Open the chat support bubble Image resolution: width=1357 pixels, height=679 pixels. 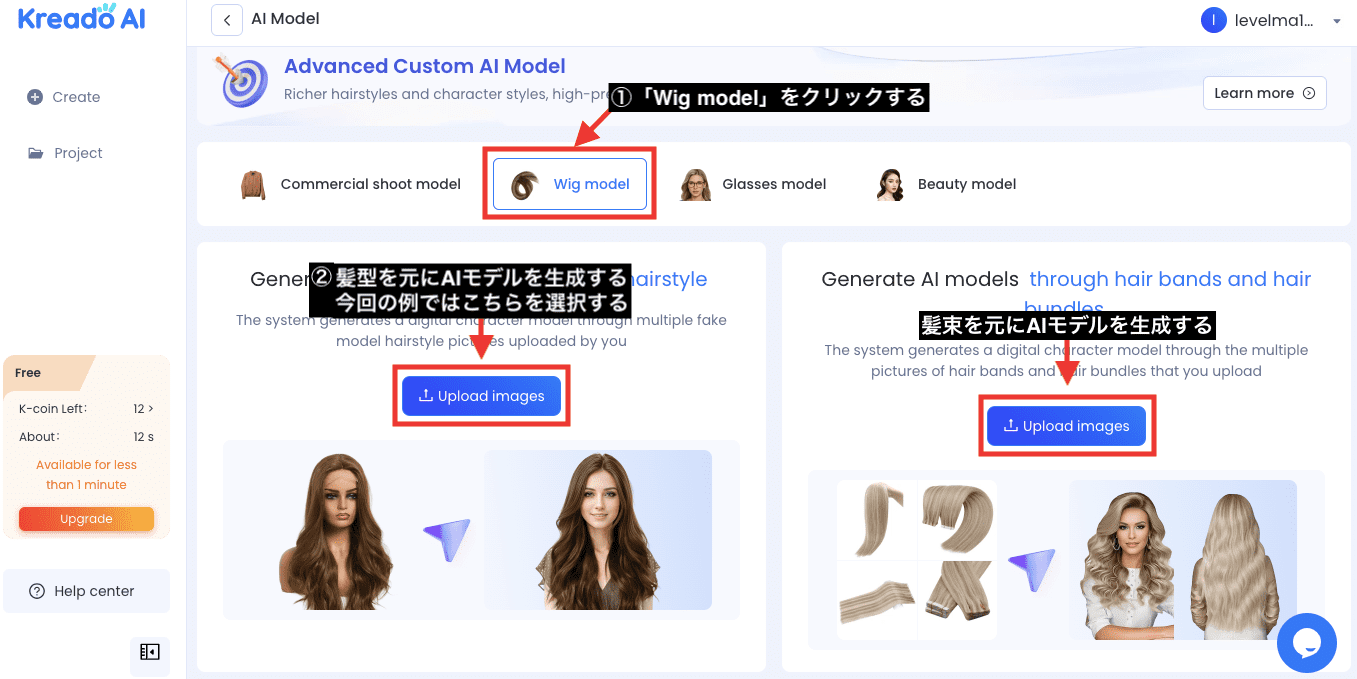(x=1307, y=643)
